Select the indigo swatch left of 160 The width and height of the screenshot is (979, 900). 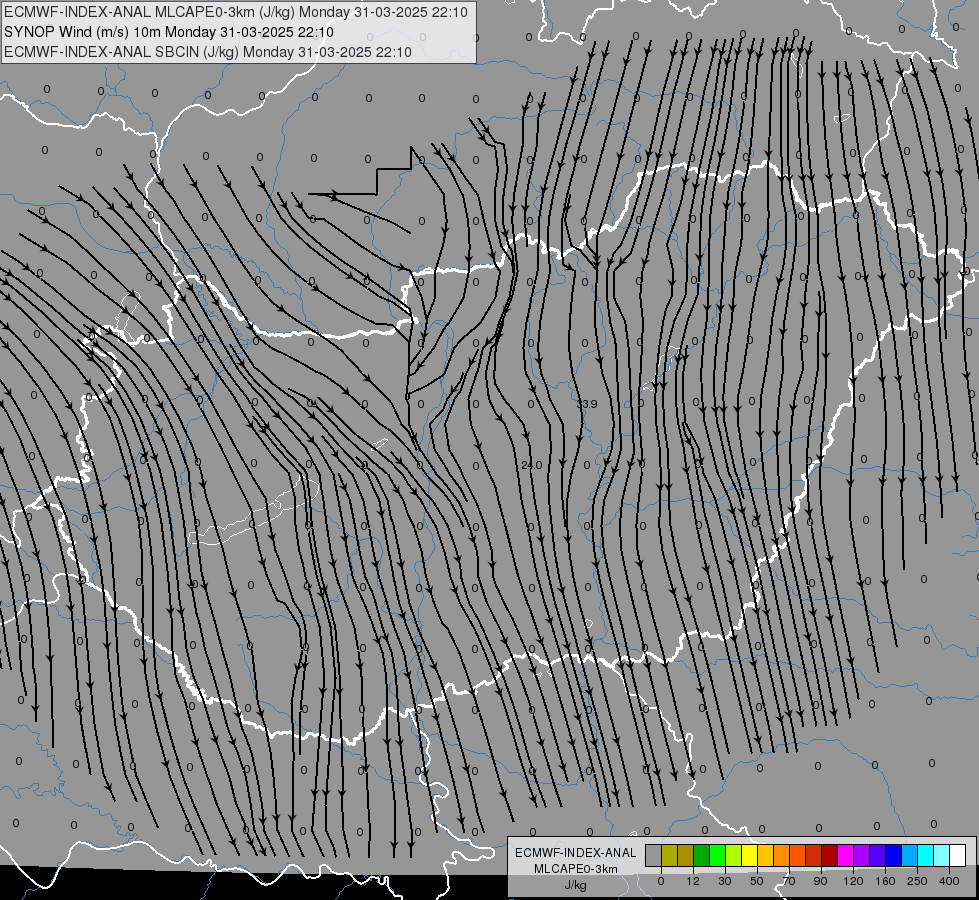(x=878, y=855)
